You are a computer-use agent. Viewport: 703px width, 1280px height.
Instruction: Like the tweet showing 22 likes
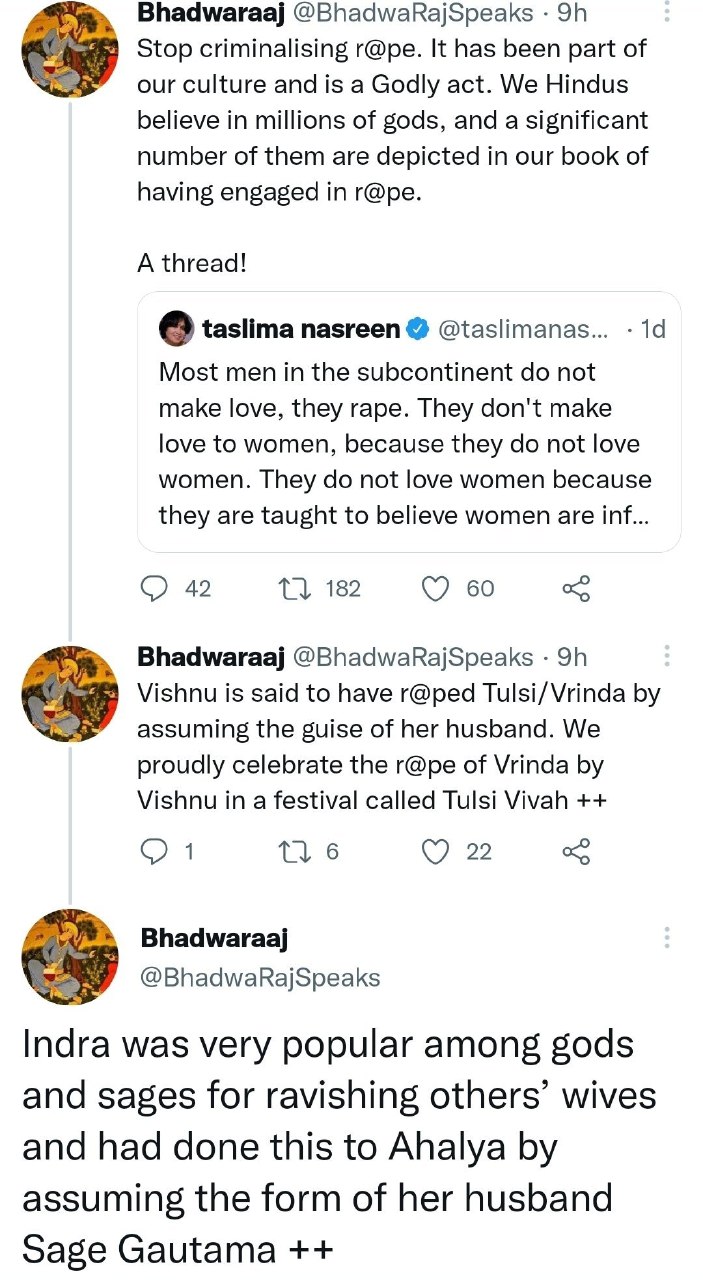point(435,851)
